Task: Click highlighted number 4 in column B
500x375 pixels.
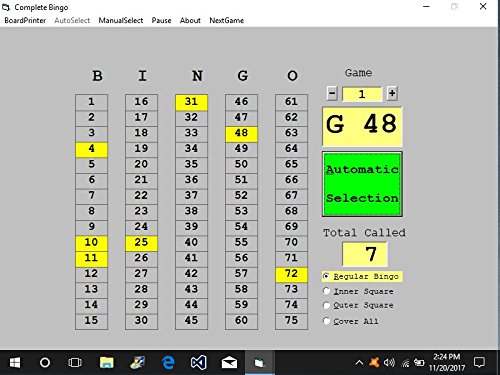Action: tap(91, 150)
